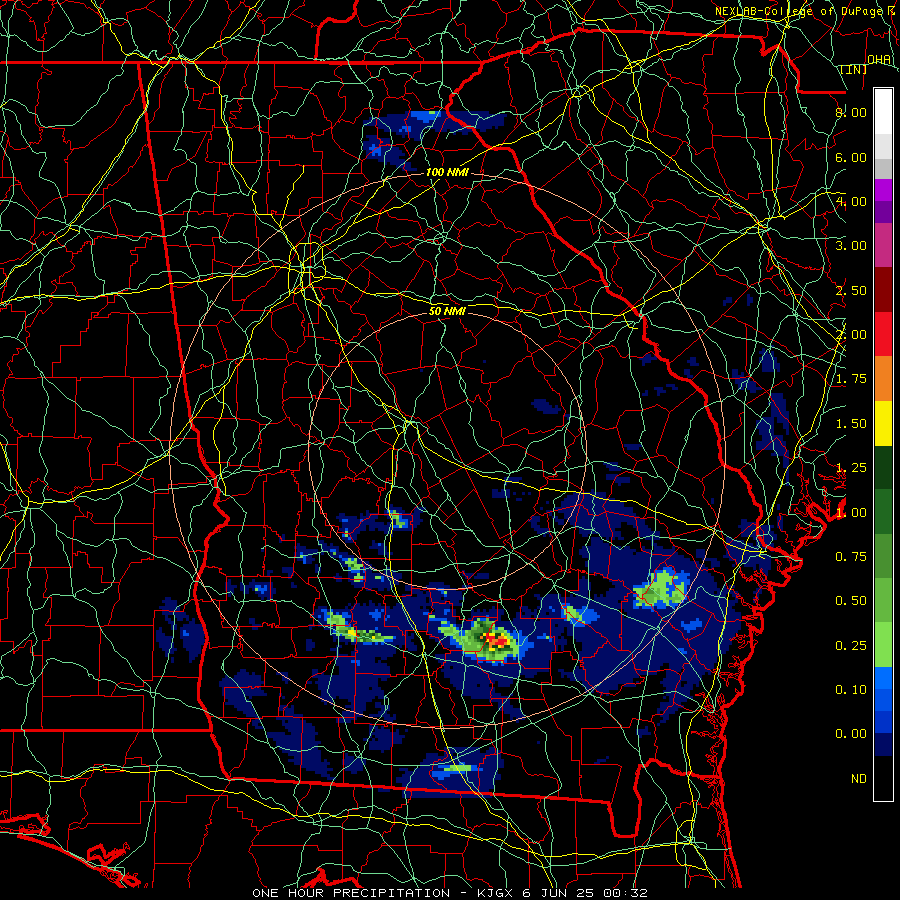Select the yellow legend swatch near 1.50
Viewport: 900px width, 900px height.
tap(883, 423)
